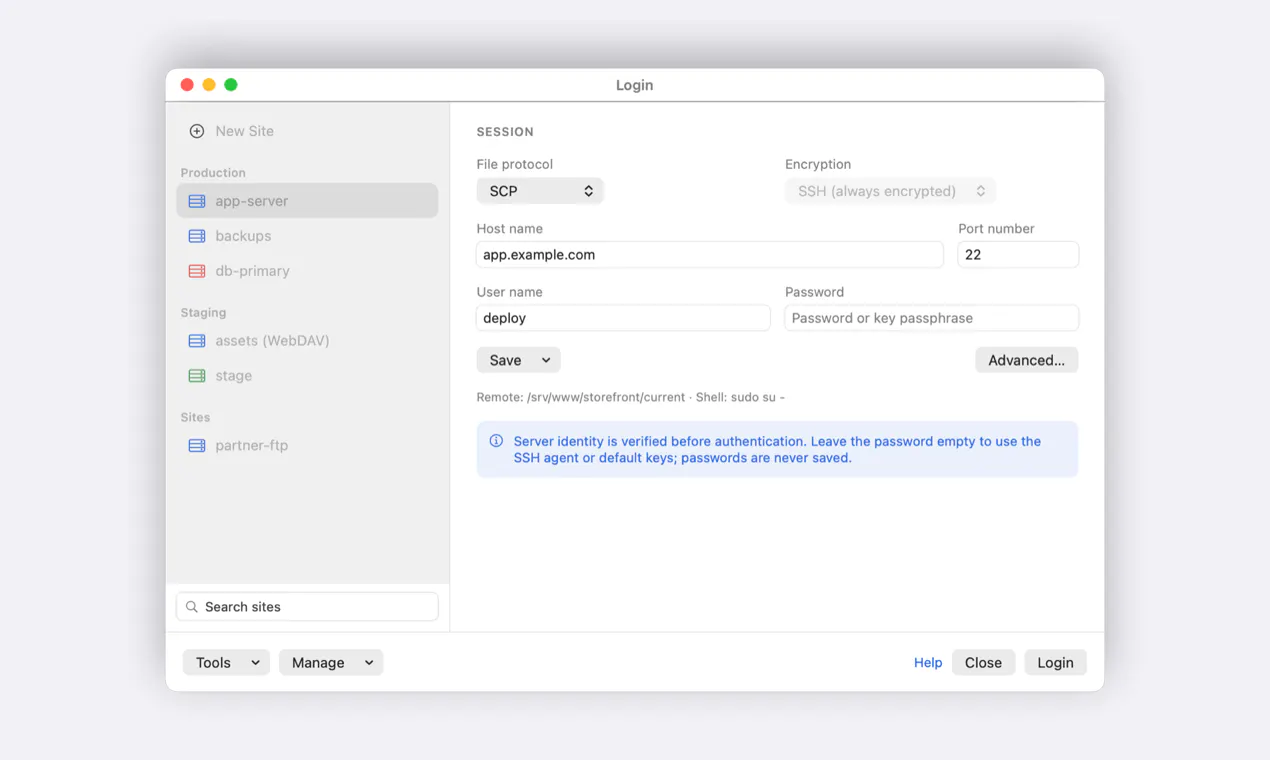
Task: Select the backups site entry
Action: (307, 236)
